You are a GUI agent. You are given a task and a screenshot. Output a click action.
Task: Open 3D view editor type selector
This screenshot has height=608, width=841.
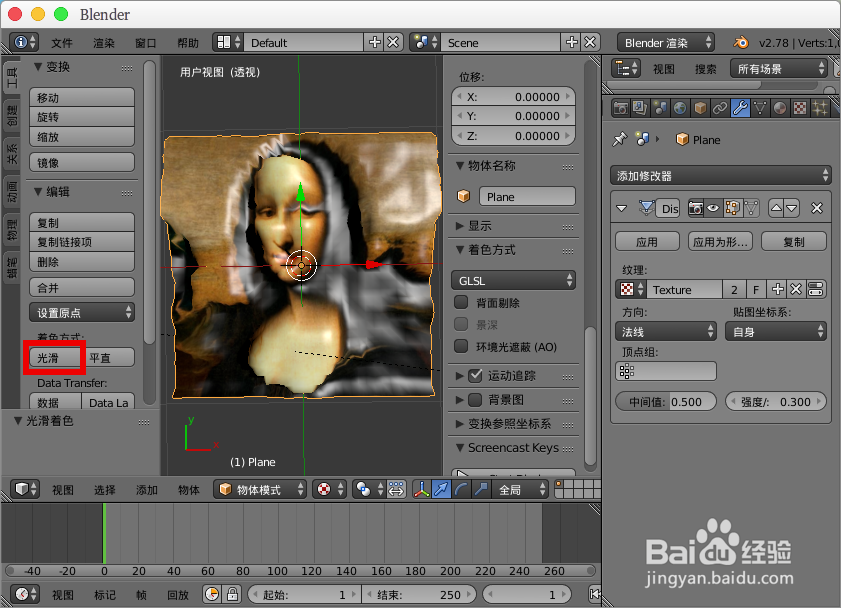pyautogui.click(x=25, y=489)
